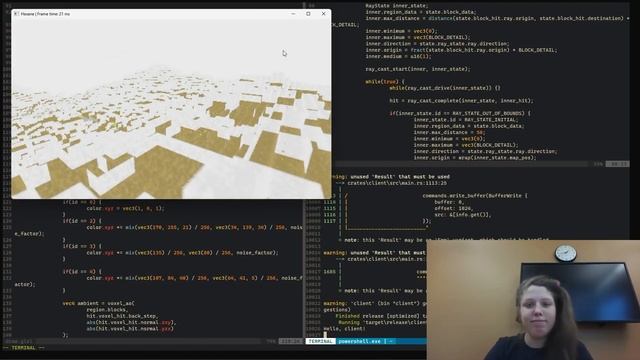
Task: Select the TERMINAL mode label in the status line
Action: pyautogui.click(x=320, y=341)
